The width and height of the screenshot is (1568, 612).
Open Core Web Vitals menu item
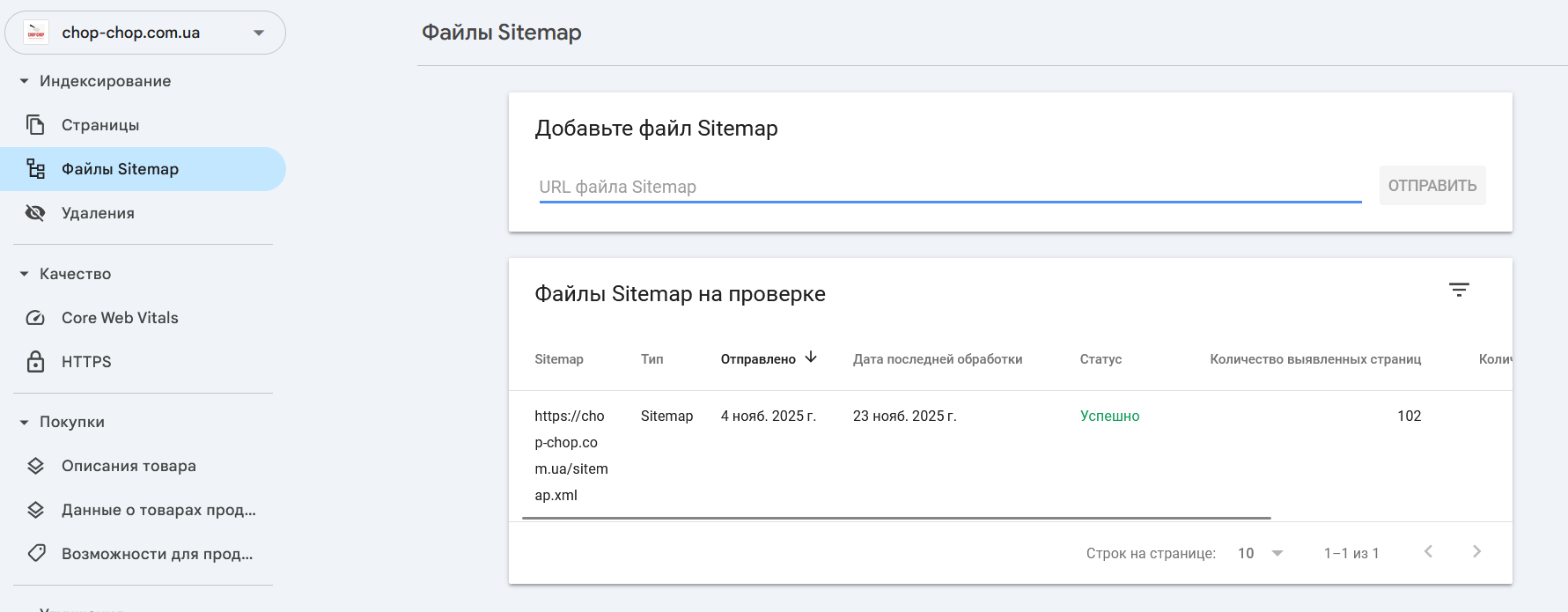point(120,318)
